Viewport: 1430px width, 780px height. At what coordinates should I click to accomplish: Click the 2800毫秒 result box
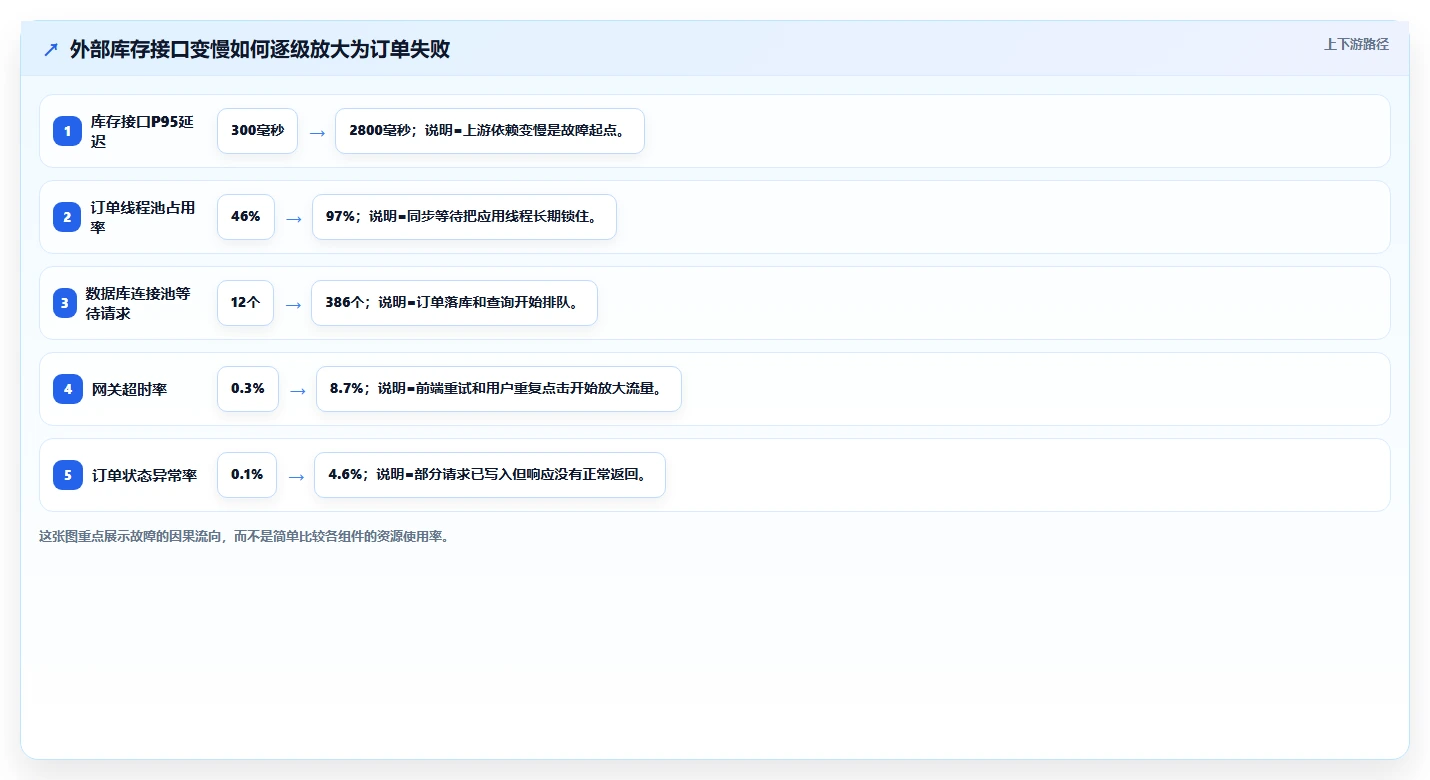point(490,131)
